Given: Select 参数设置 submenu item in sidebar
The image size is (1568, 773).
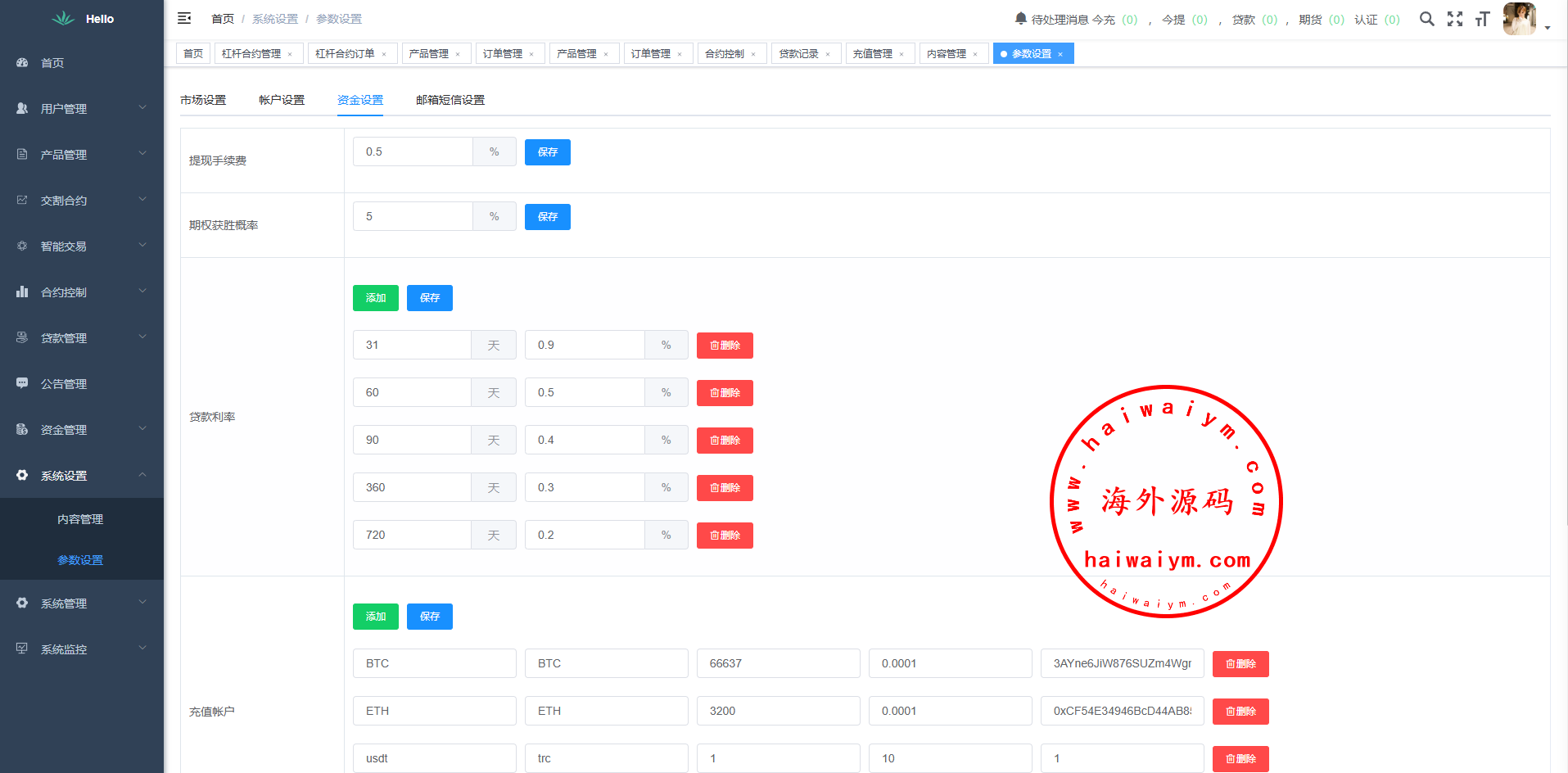Looking at the screenshot, I should click(80, 560).
